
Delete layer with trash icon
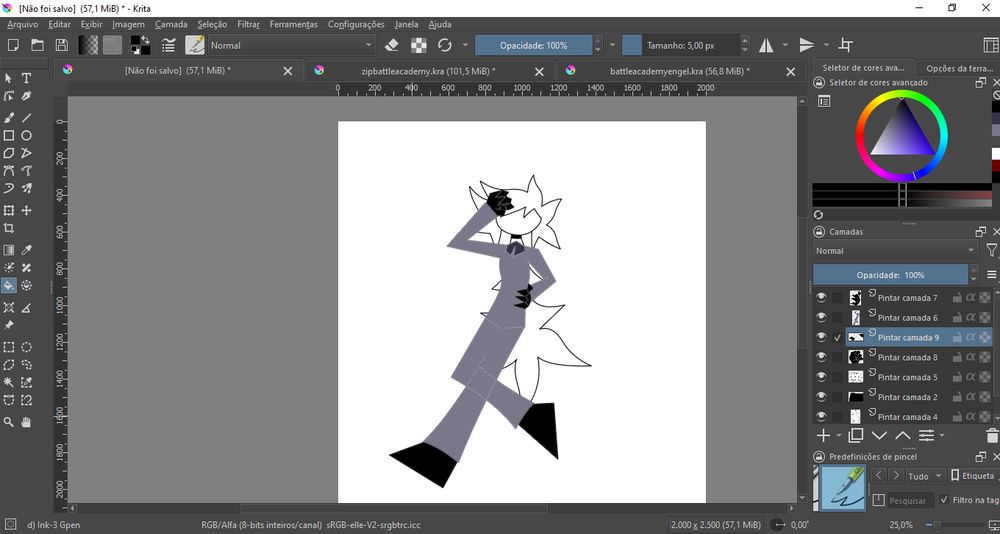[991, 436]
